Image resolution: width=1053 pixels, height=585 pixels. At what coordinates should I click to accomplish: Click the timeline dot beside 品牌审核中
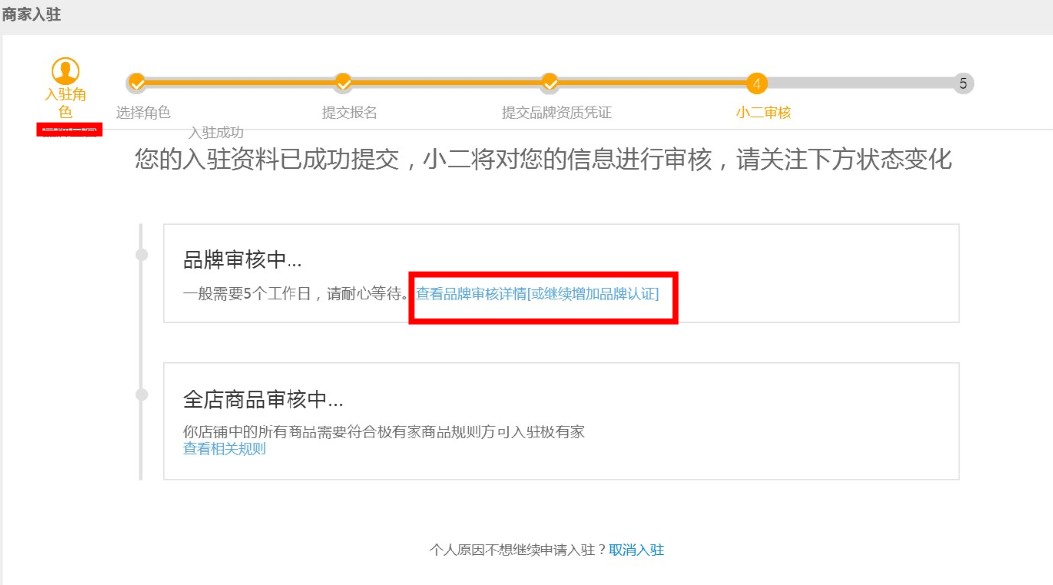pos(142,255)
